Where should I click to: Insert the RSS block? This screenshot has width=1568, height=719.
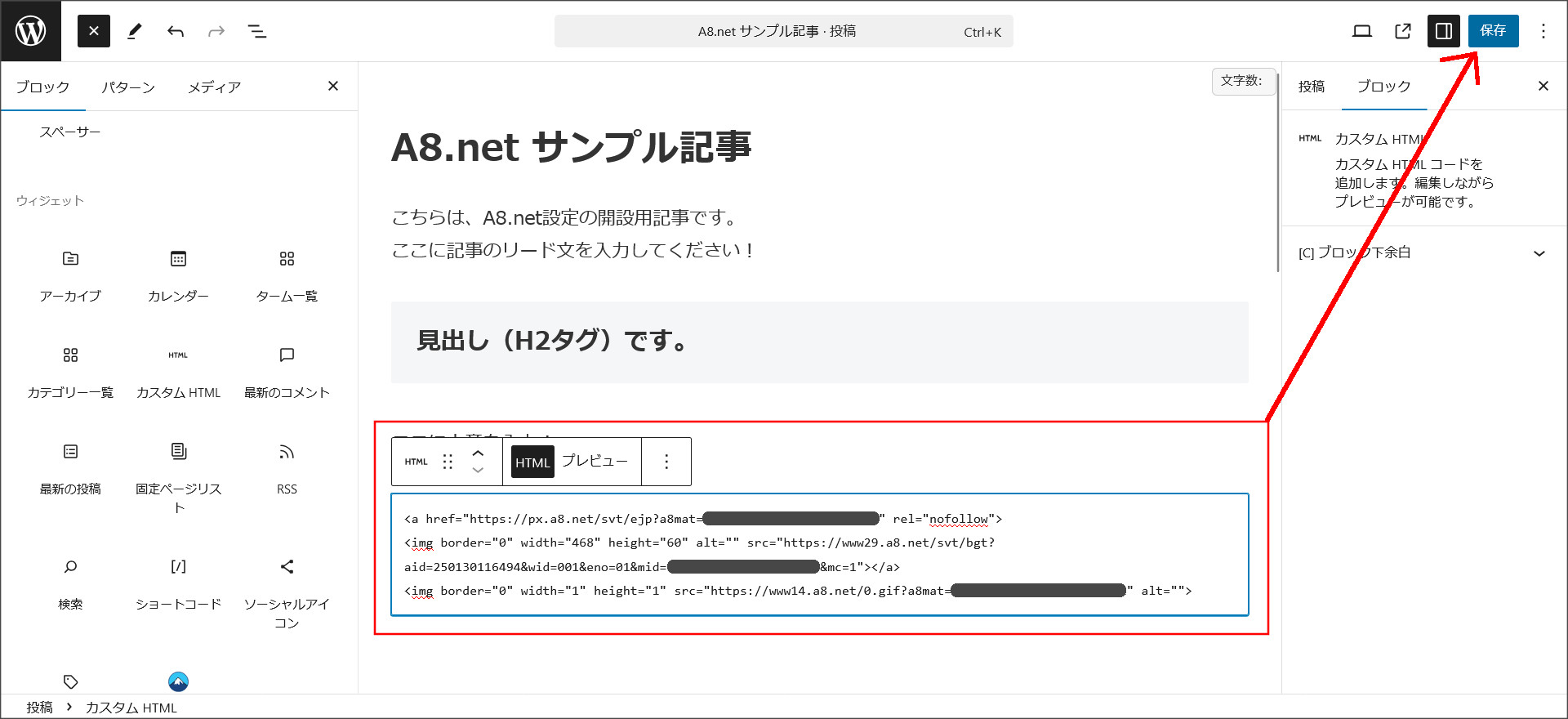point(287,469)
